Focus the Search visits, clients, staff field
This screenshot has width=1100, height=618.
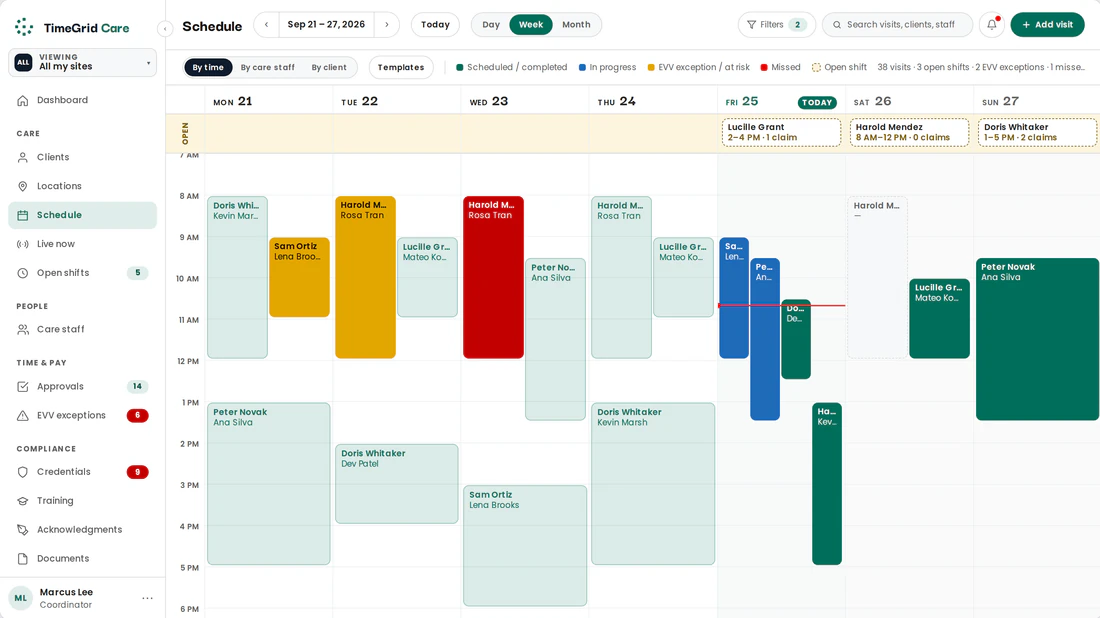[897, 25]
